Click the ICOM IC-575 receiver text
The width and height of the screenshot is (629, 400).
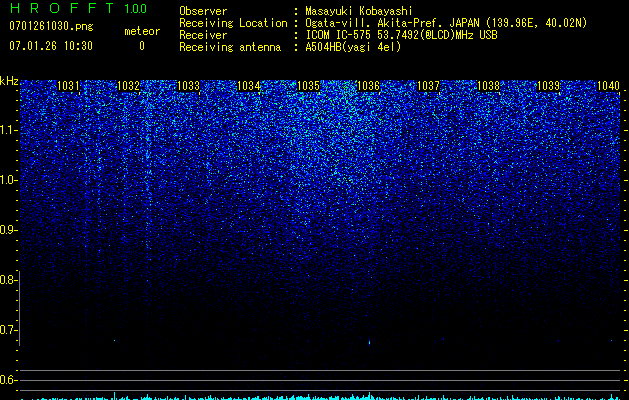(x=401, y=35)
